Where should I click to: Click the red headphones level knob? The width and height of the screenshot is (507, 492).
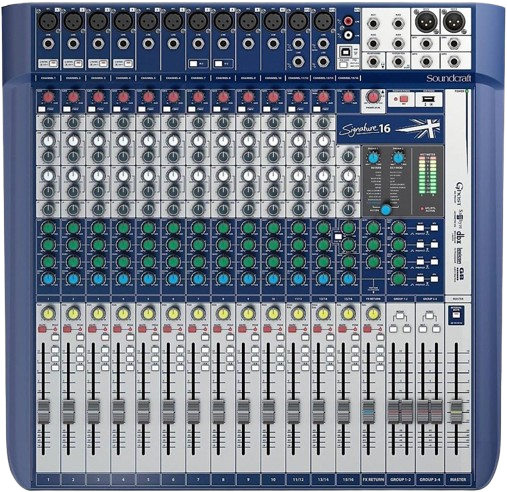[x=373, y=97]
